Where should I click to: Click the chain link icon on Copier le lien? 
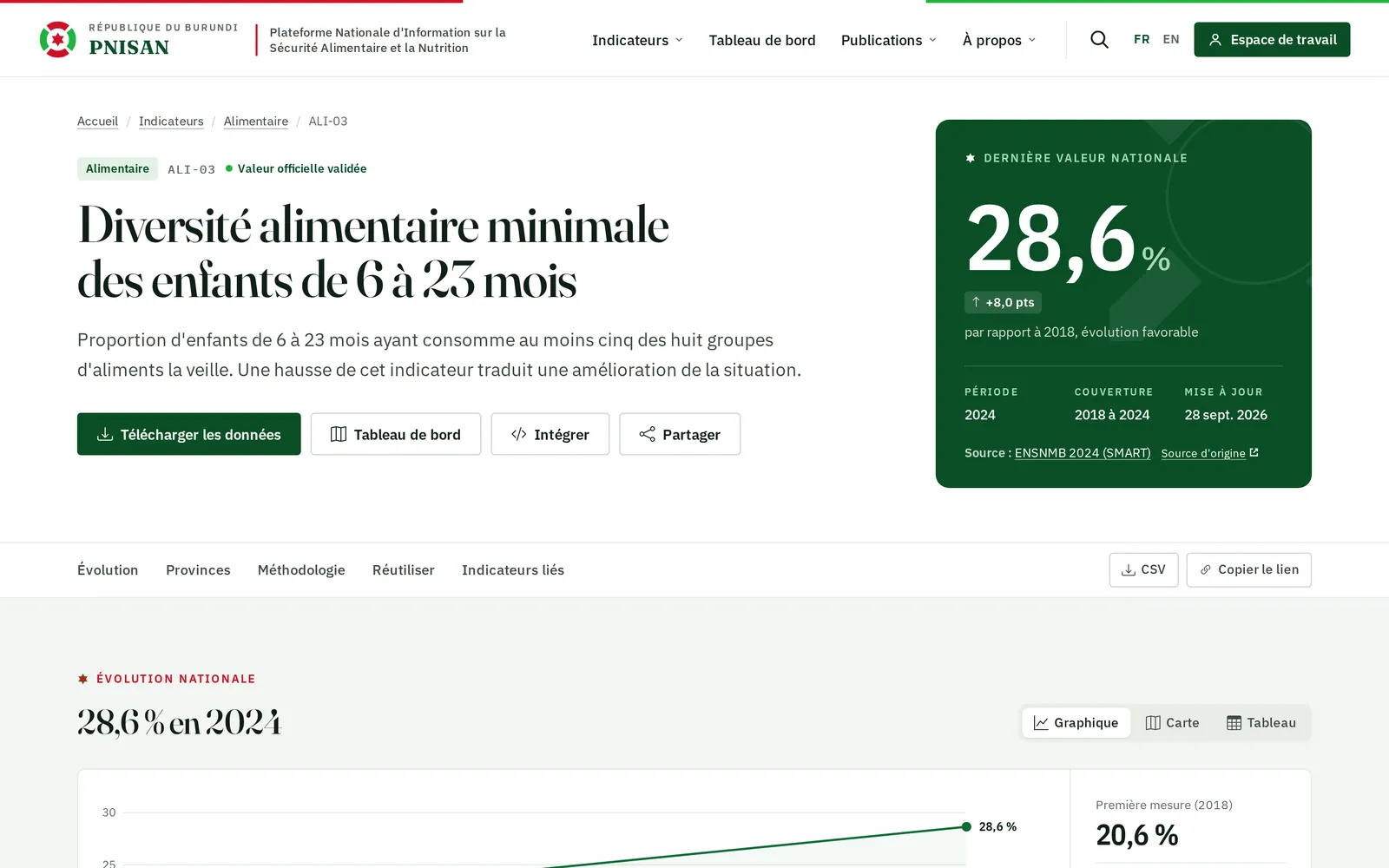click(1206, 570)
